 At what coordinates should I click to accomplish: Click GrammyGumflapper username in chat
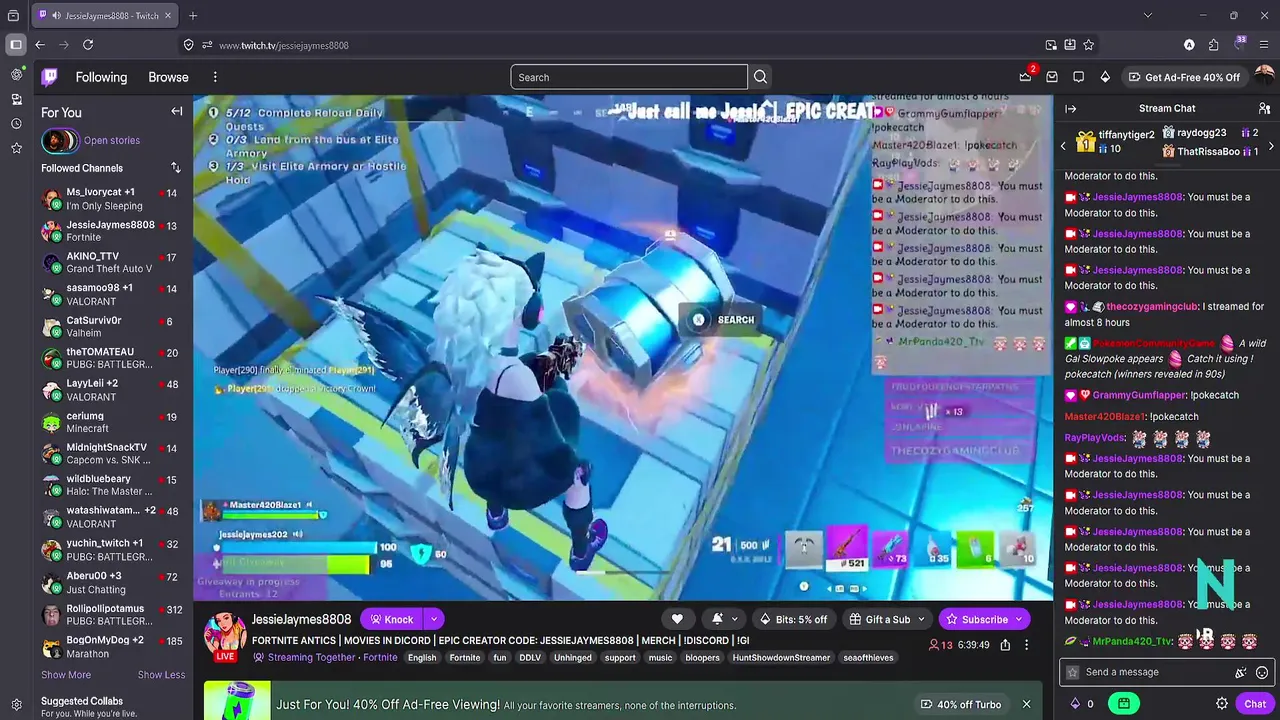[x=1139, y=395]
